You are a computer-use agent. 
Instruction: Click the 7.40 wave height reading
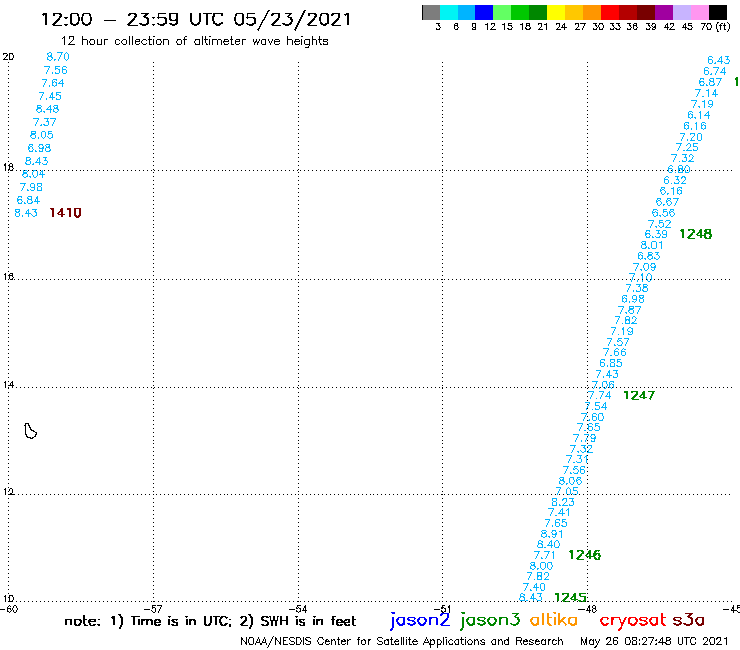pyautogui.click(x=534, y=587)
